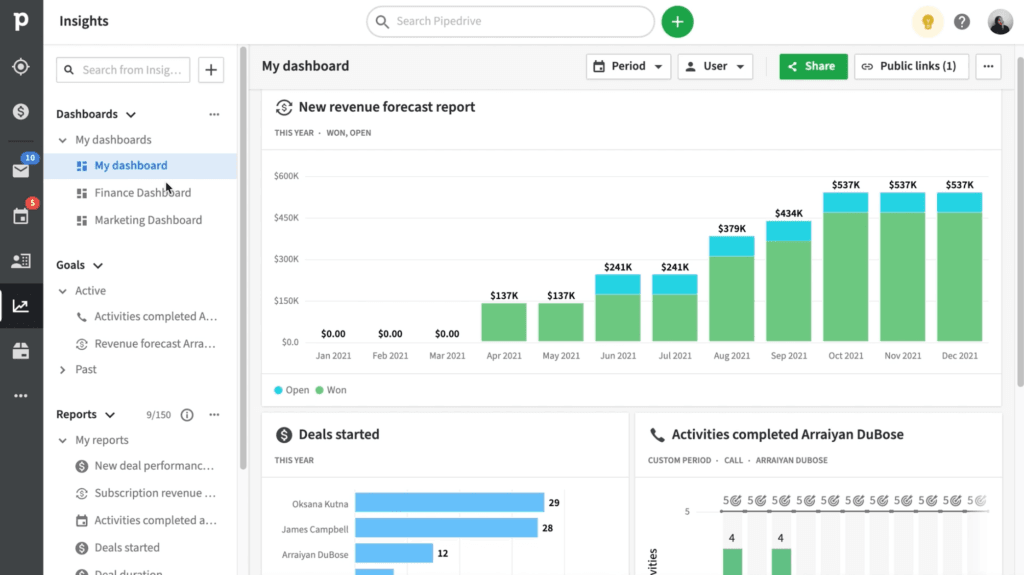Click James Campbell's deals bar

pos(446,528)
